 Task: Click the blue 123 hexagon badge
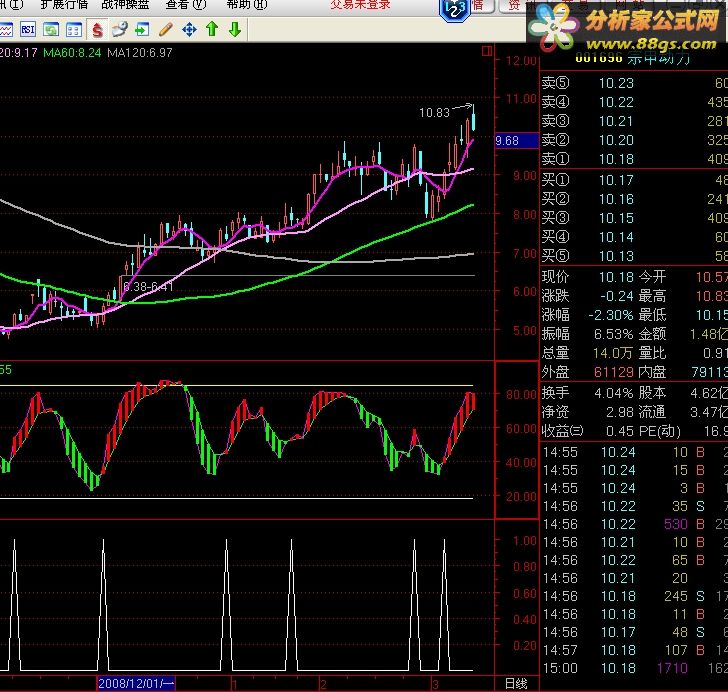click(x=455, y=9)
